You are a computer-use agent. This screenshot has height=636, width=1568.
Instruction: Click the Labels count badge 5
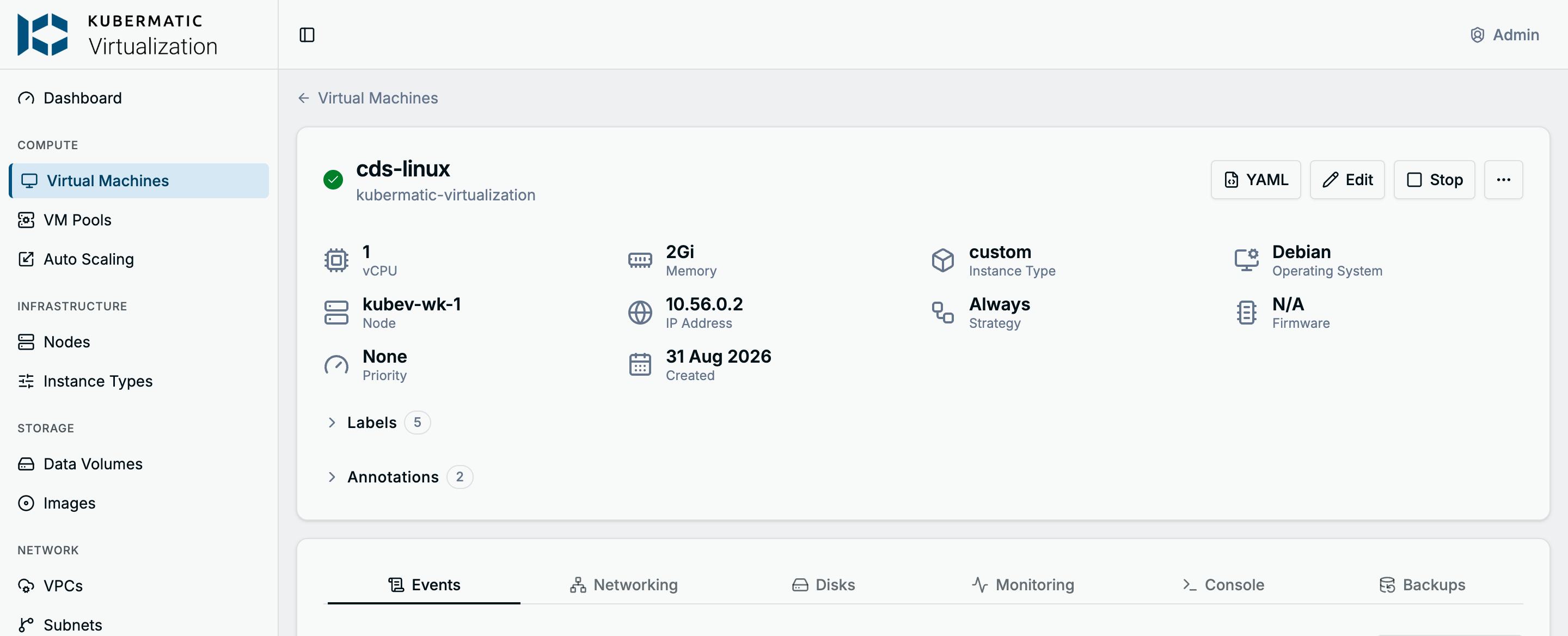[x=418, y=423]
